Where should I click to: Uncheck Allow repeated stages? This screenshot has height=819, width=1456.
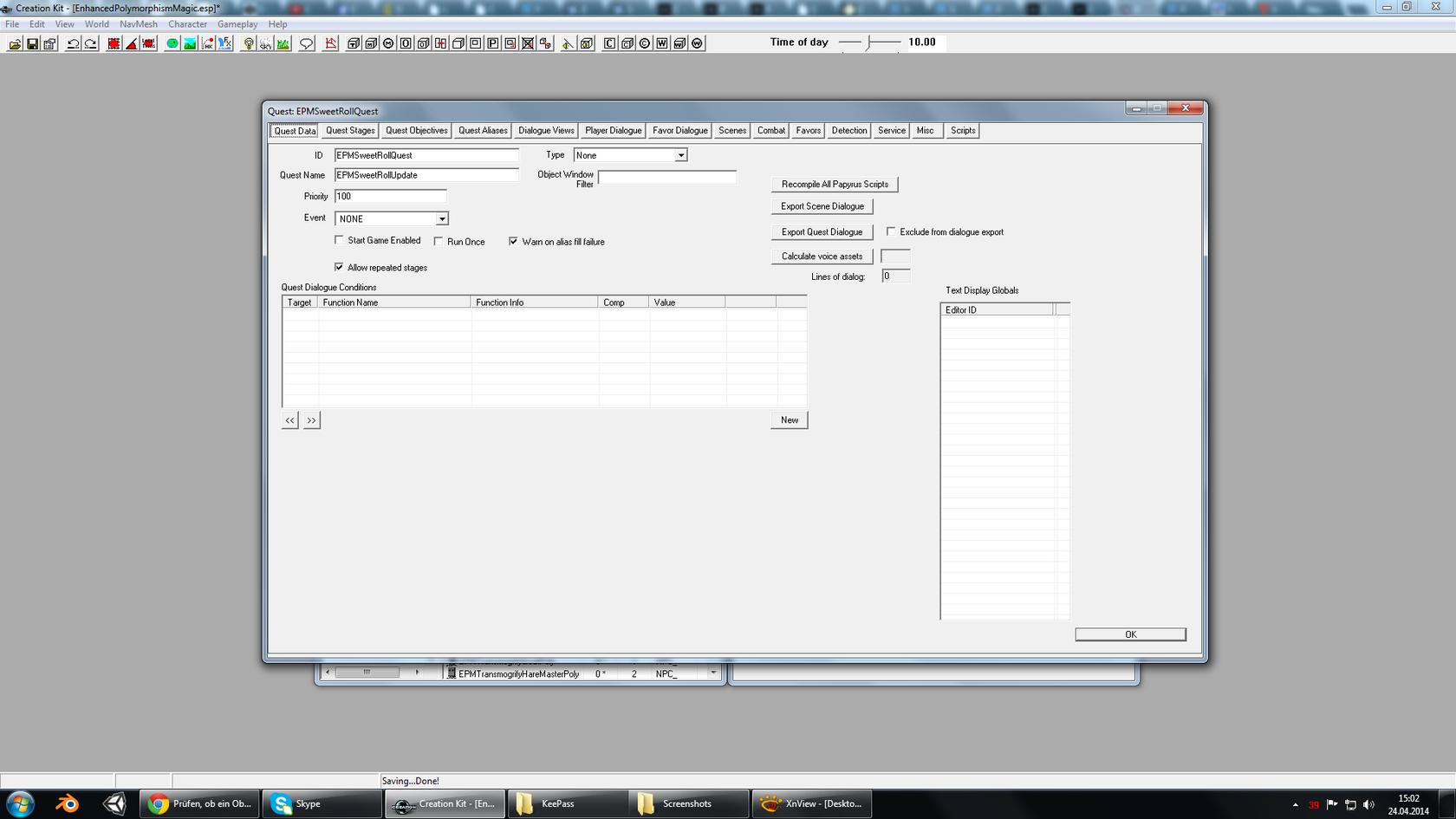coord(340,267)
